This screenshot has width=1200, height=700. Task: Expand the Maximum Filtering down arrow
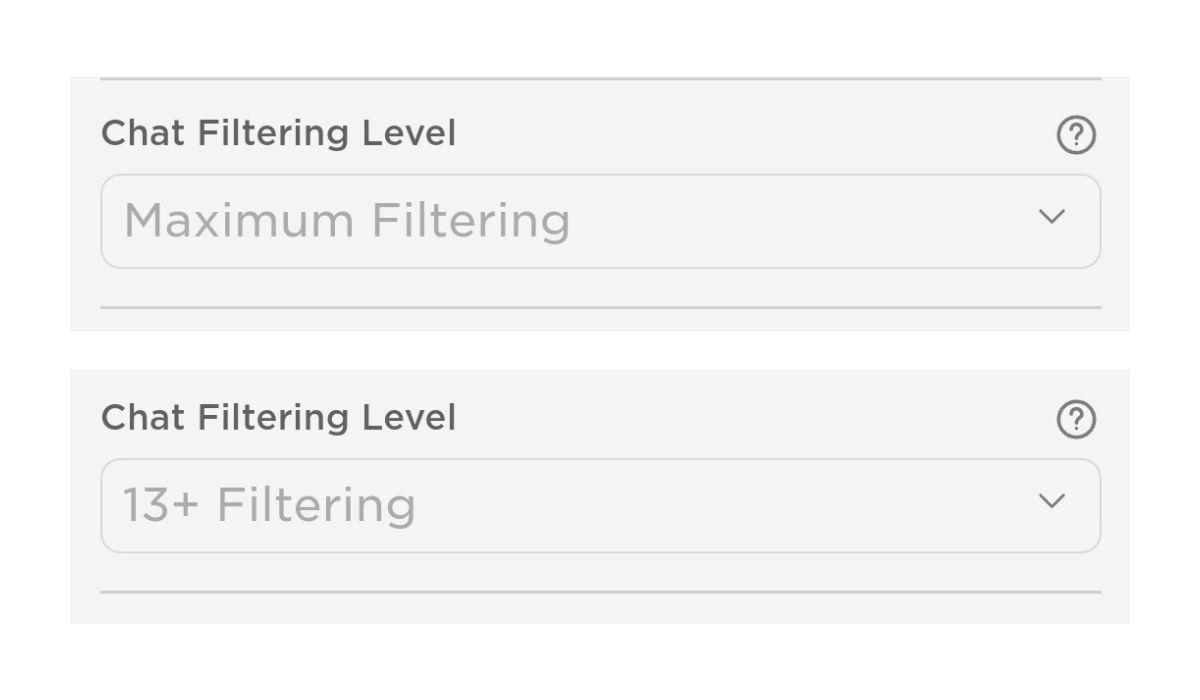coord(1051,217)
